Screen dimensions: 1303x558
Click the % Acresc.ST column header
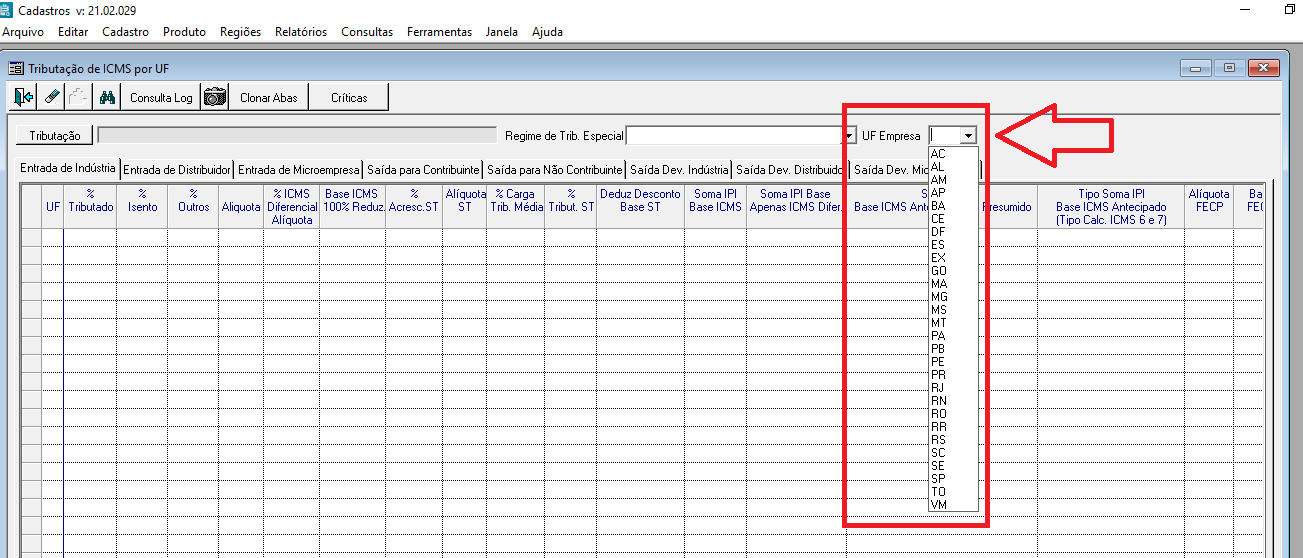(413, 207)
